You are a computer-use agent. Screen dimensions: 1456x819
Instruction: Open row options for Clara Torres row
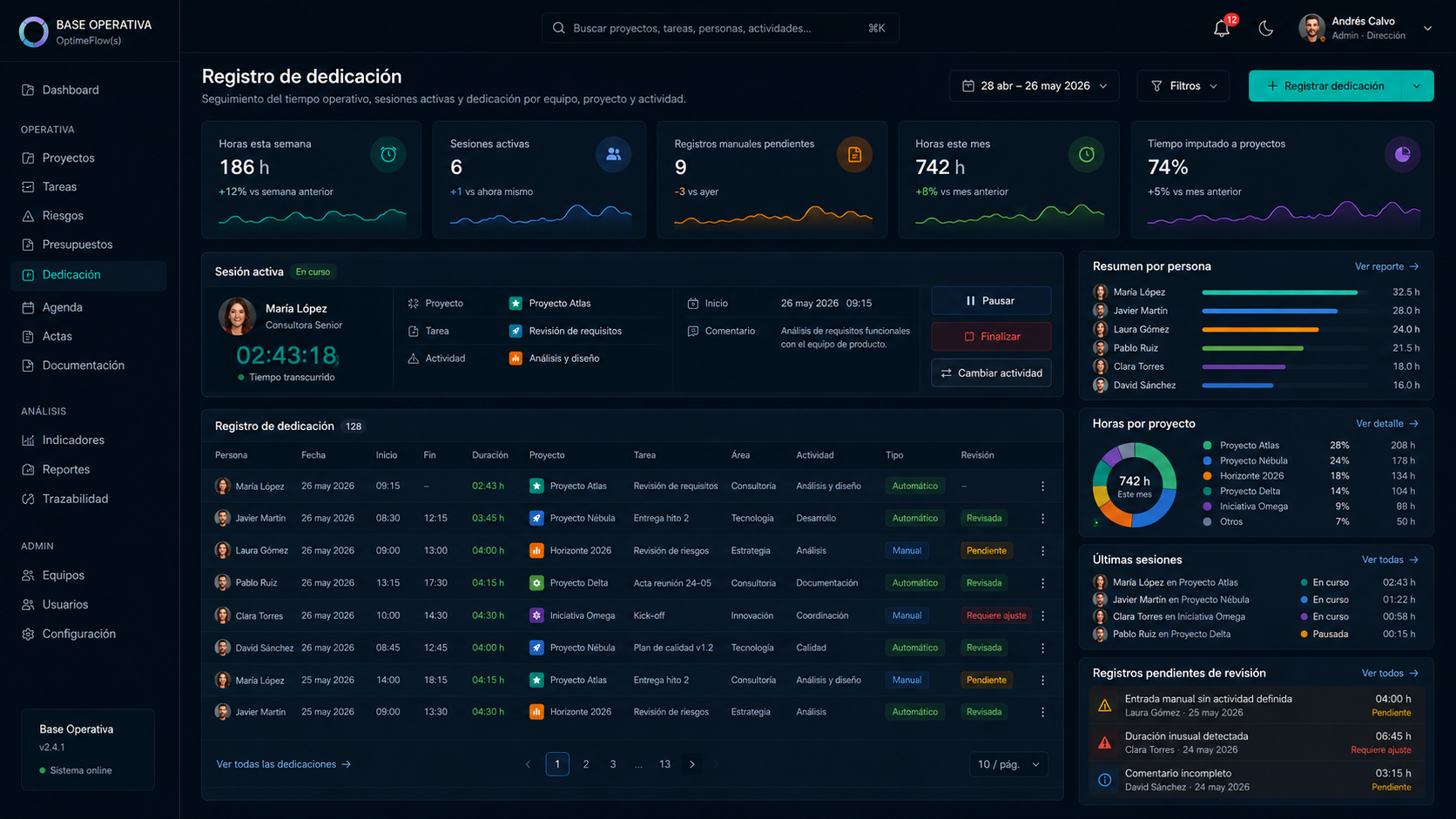click(1042, 615)
